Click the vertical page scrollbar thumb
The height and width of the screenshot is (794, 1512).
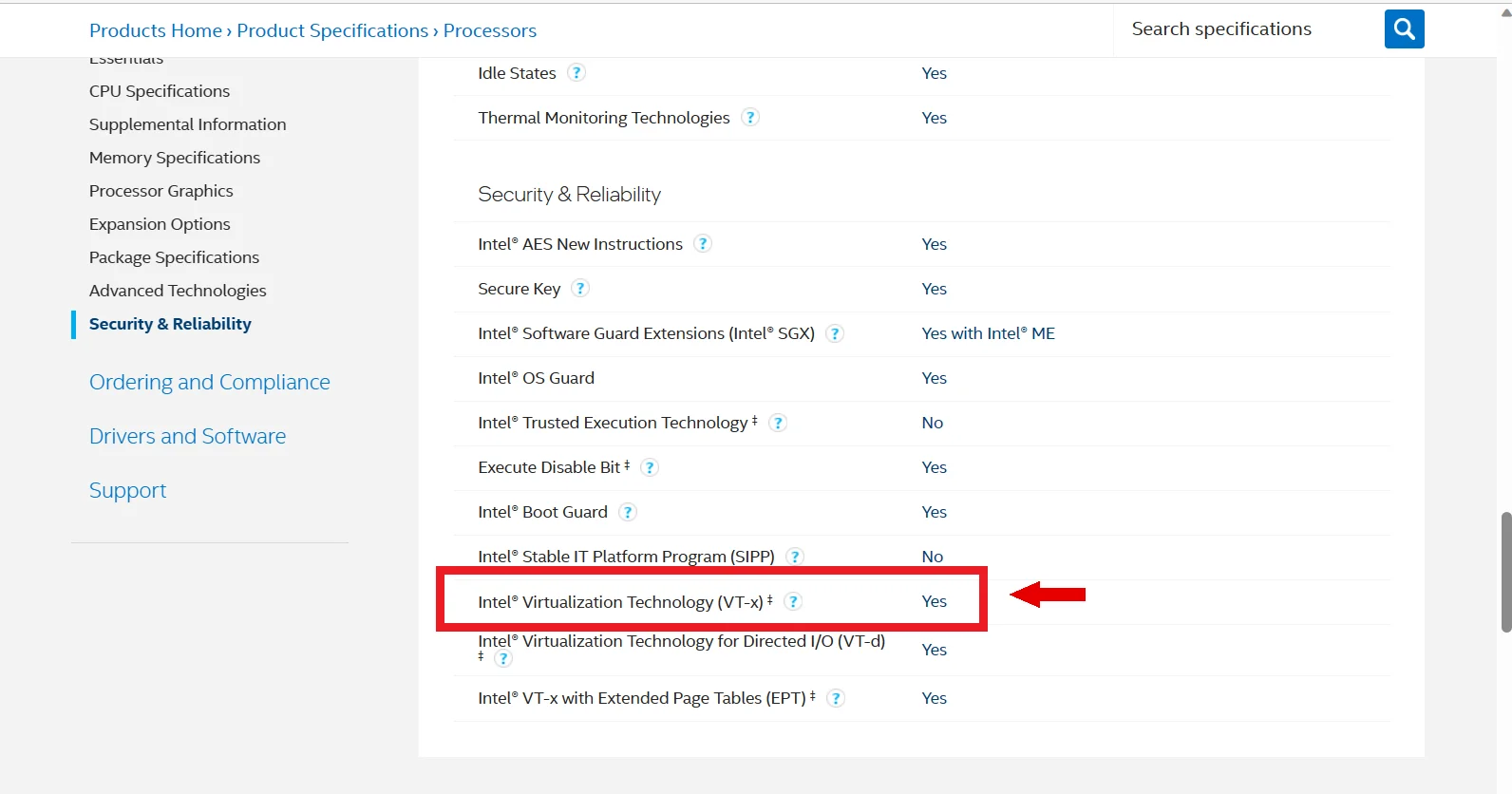click(1505, 572)
